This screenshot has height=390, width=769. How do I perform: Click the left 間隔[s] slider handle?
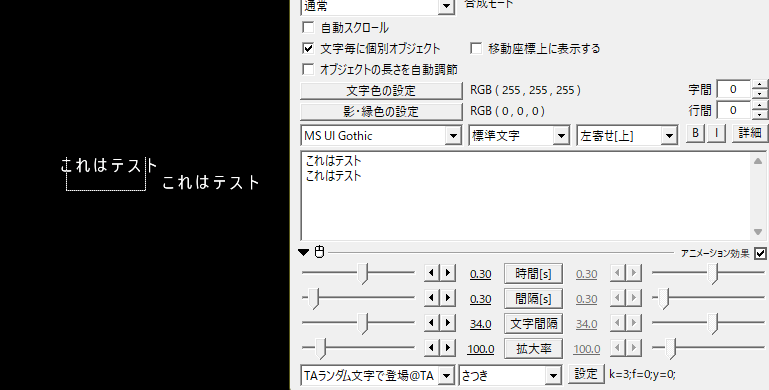(314, 298)
